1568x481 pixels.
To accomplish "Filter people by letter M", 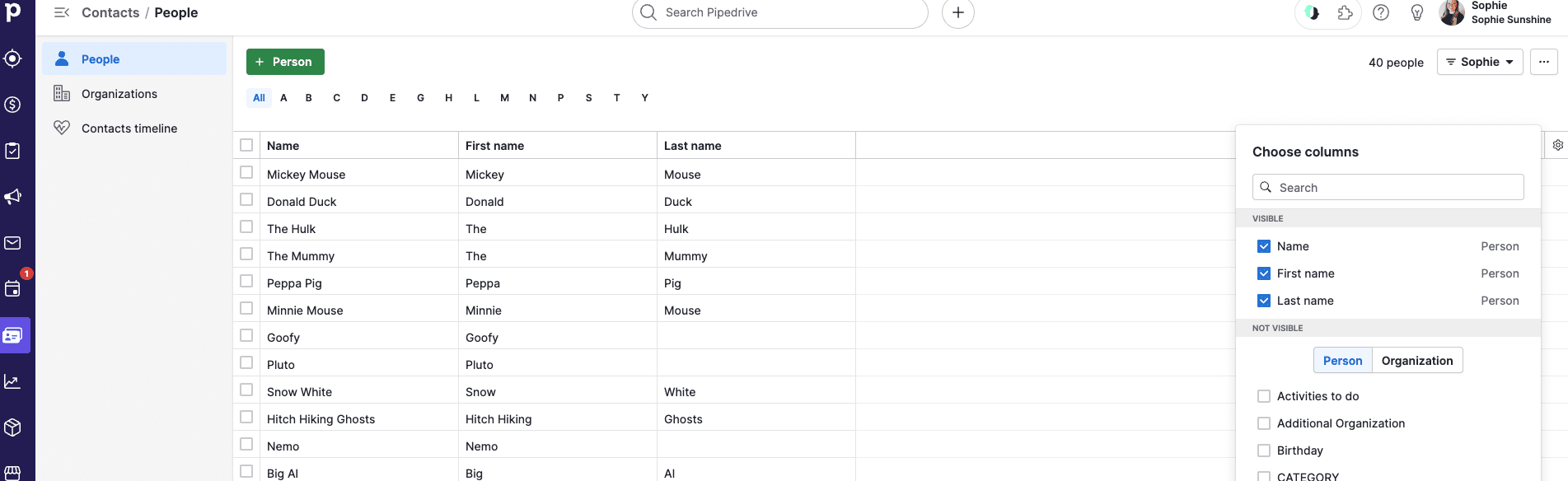I will pos(504,98).
